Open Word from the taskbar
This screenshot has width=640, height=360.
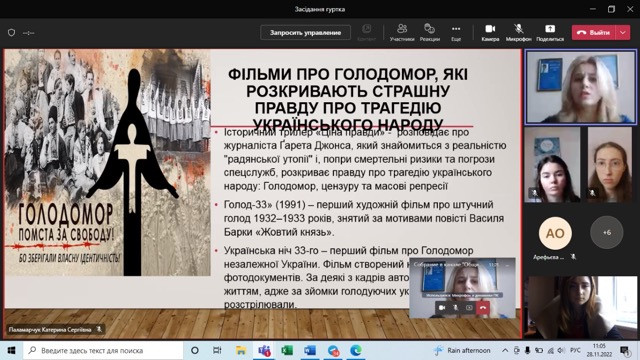click(310, 350)
